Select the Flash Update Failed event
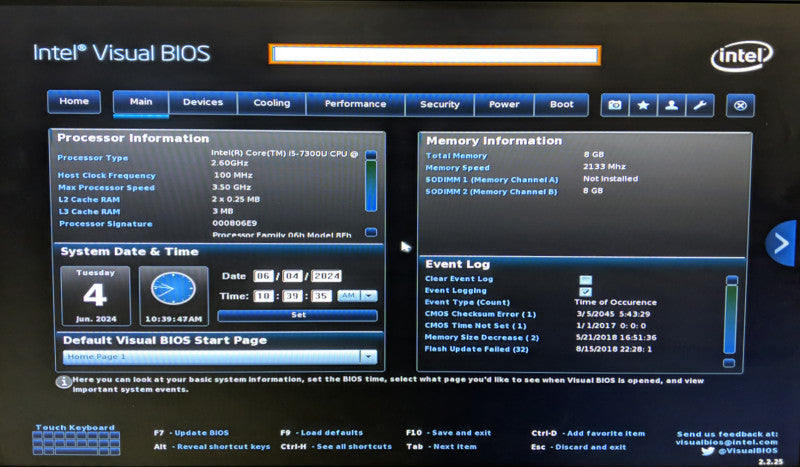 coord(538,349)
